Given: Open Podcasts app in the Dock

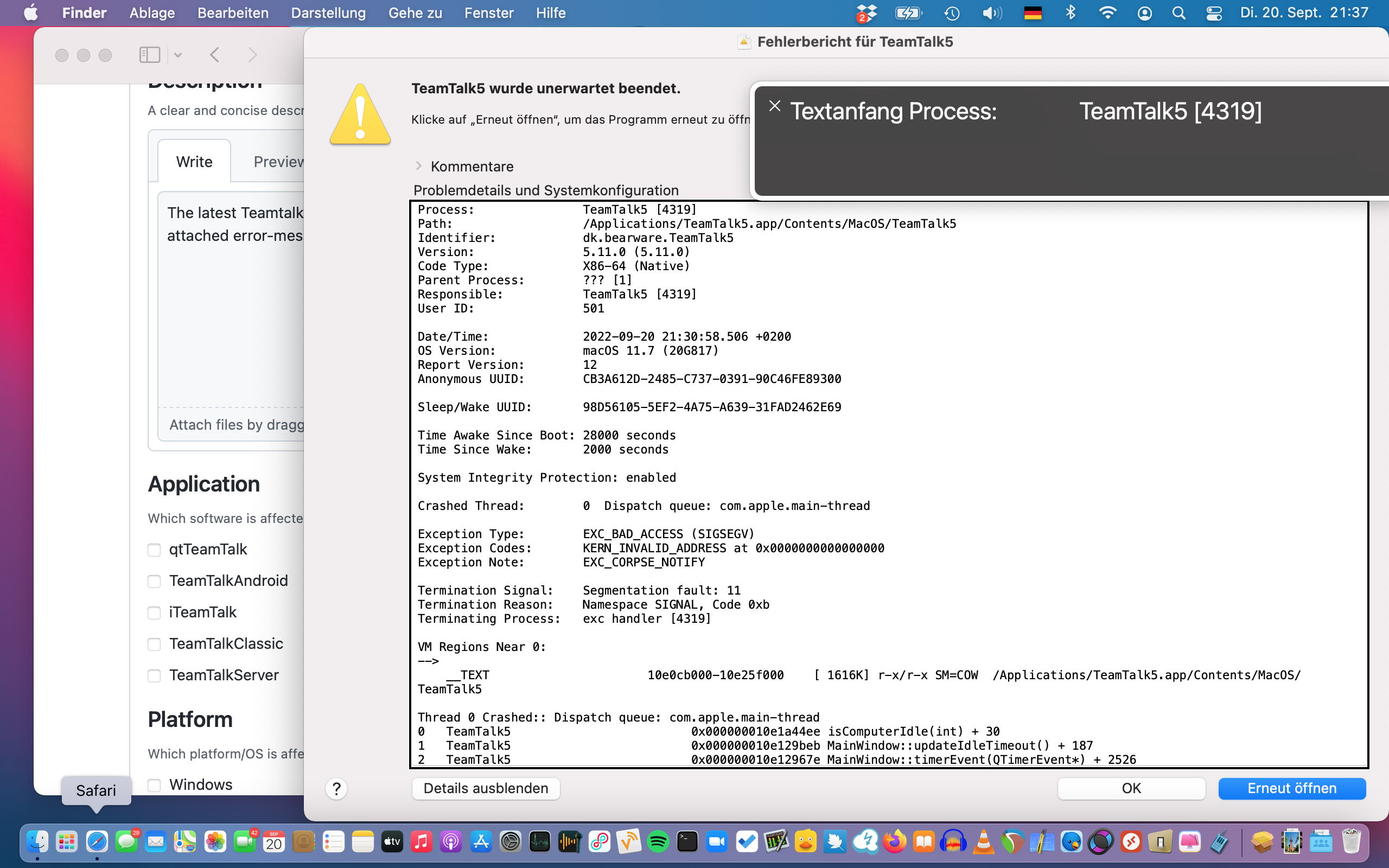Looking at the screenshot, I should 451,842.
